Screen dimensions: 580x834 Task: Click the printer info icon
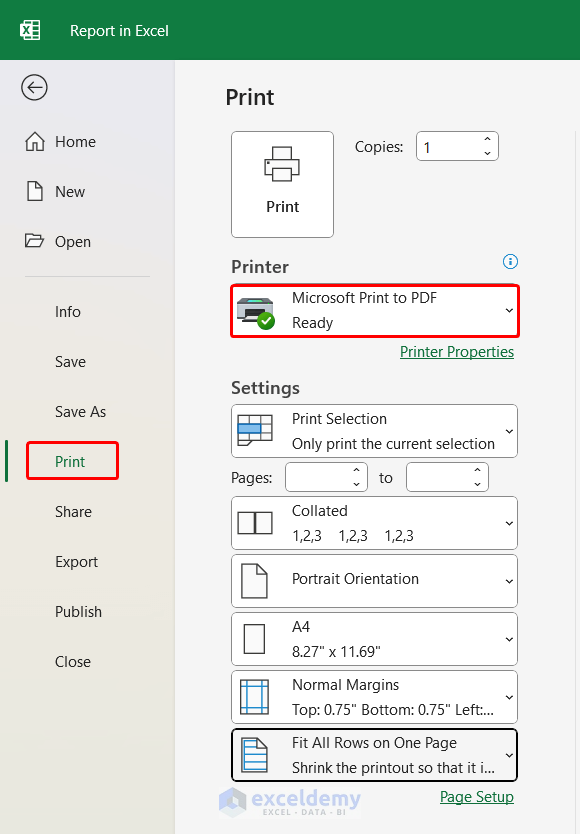[x=510, y=262]
